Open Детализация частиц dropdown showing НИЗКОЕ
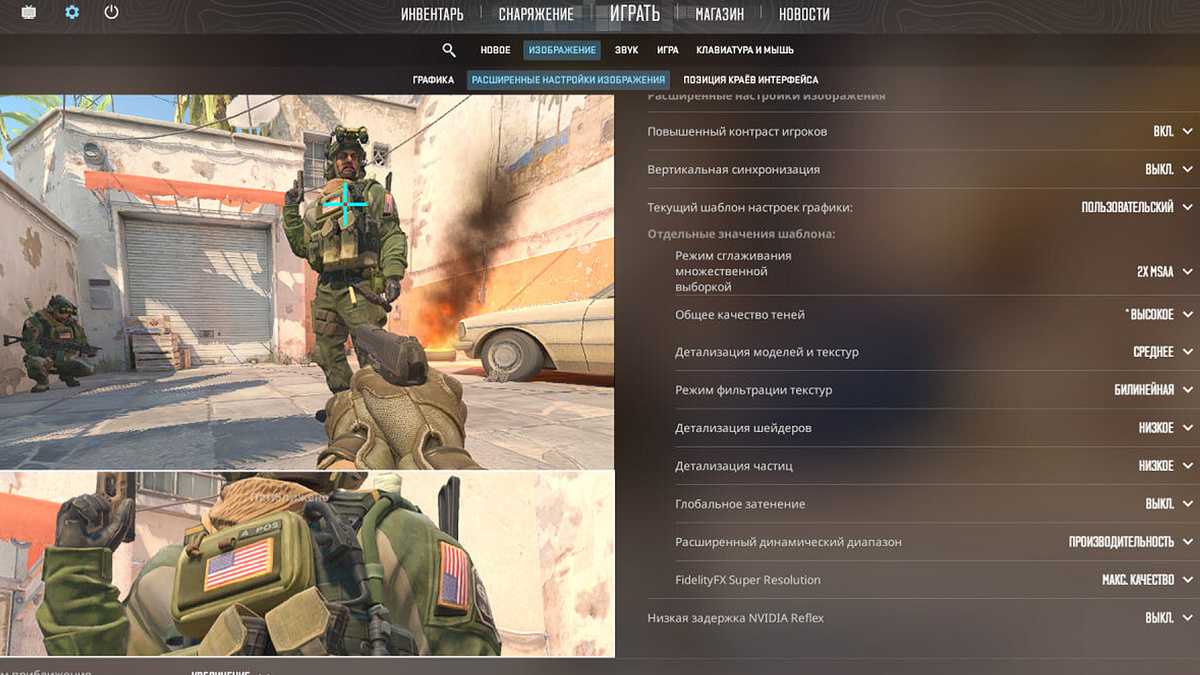Screen dimensions: 1200x675 (1166, 466)
